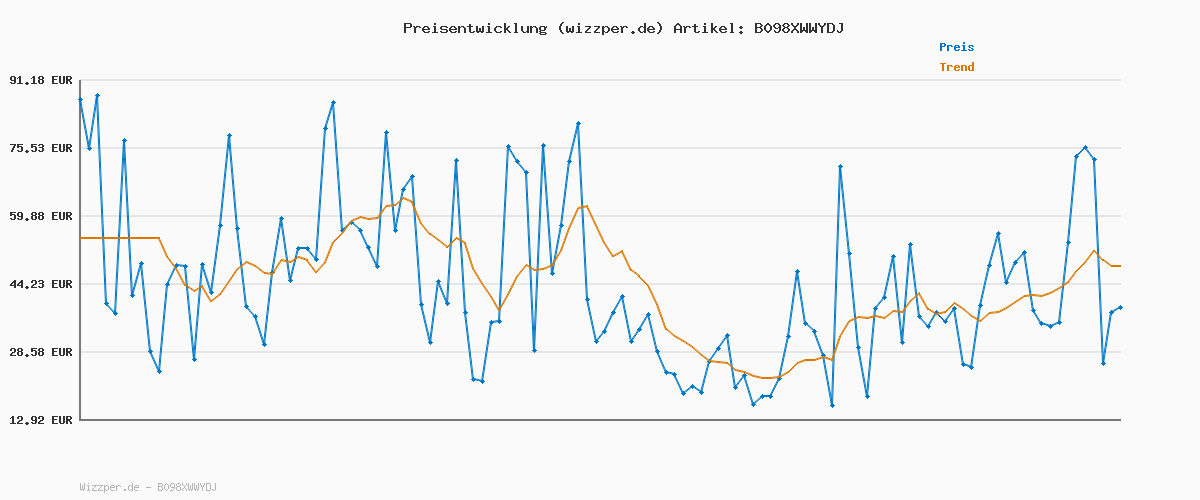Select the 12.92 EUR axis label
Image resolution: width=1200 pixels, height=500 pixels.
coord(41,420)
